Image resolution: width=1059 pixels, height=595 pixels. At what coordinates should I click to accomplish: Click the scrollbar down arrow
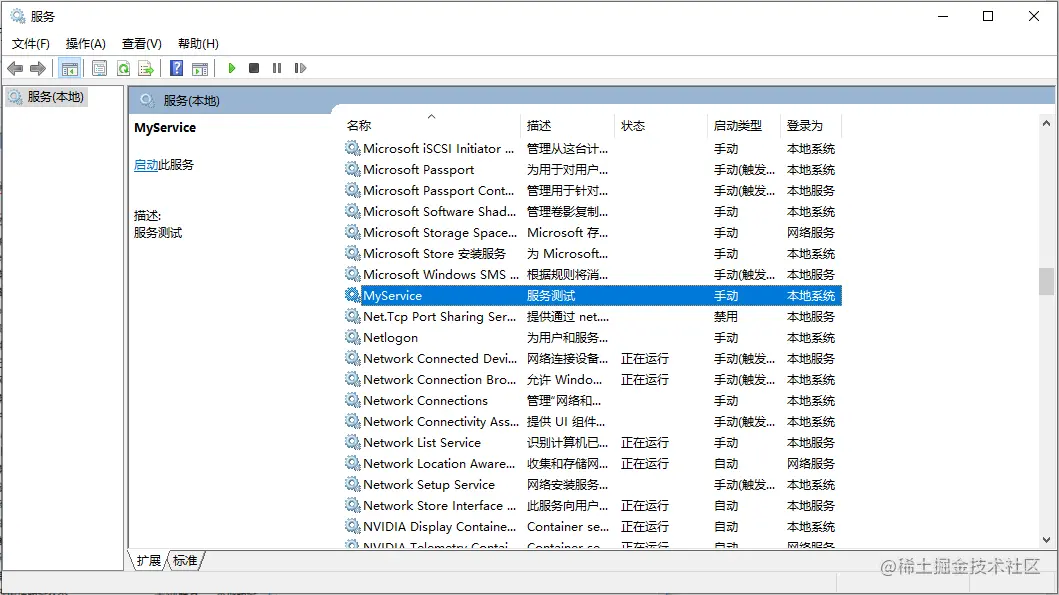click(x=1046, y=540)
